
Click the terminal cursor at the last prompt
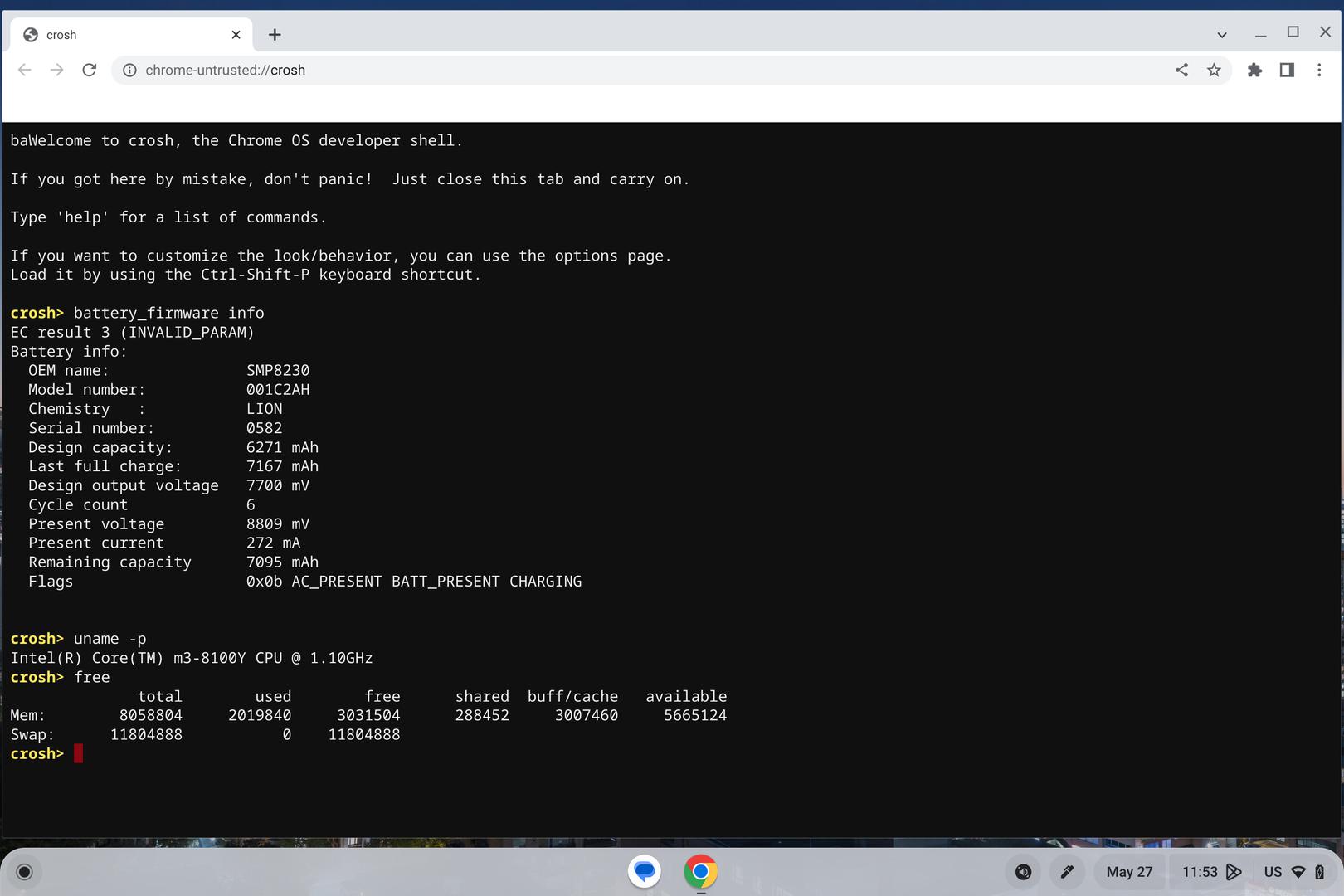78,753
